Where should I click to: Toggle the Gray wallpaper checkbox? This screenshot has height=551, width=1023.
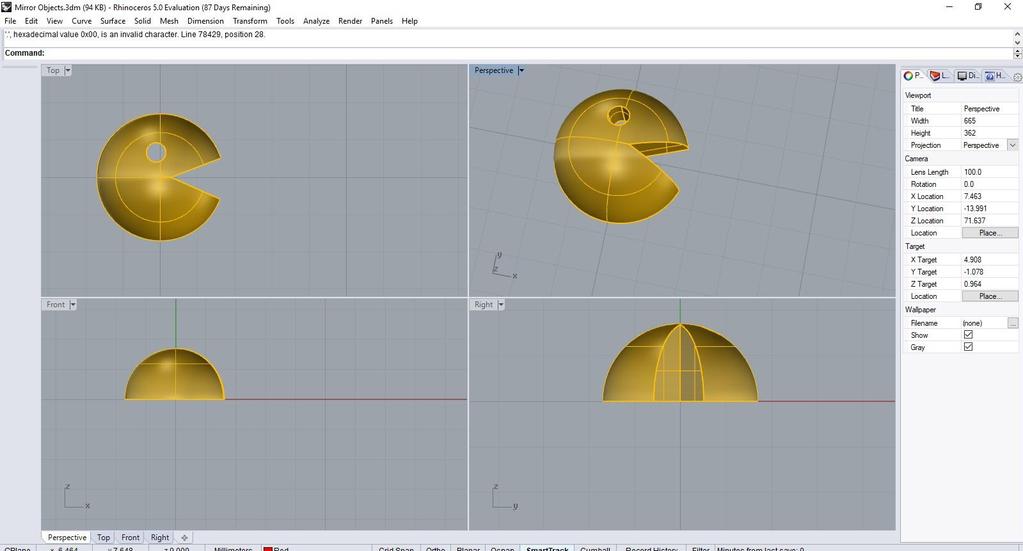click(968, 347)
